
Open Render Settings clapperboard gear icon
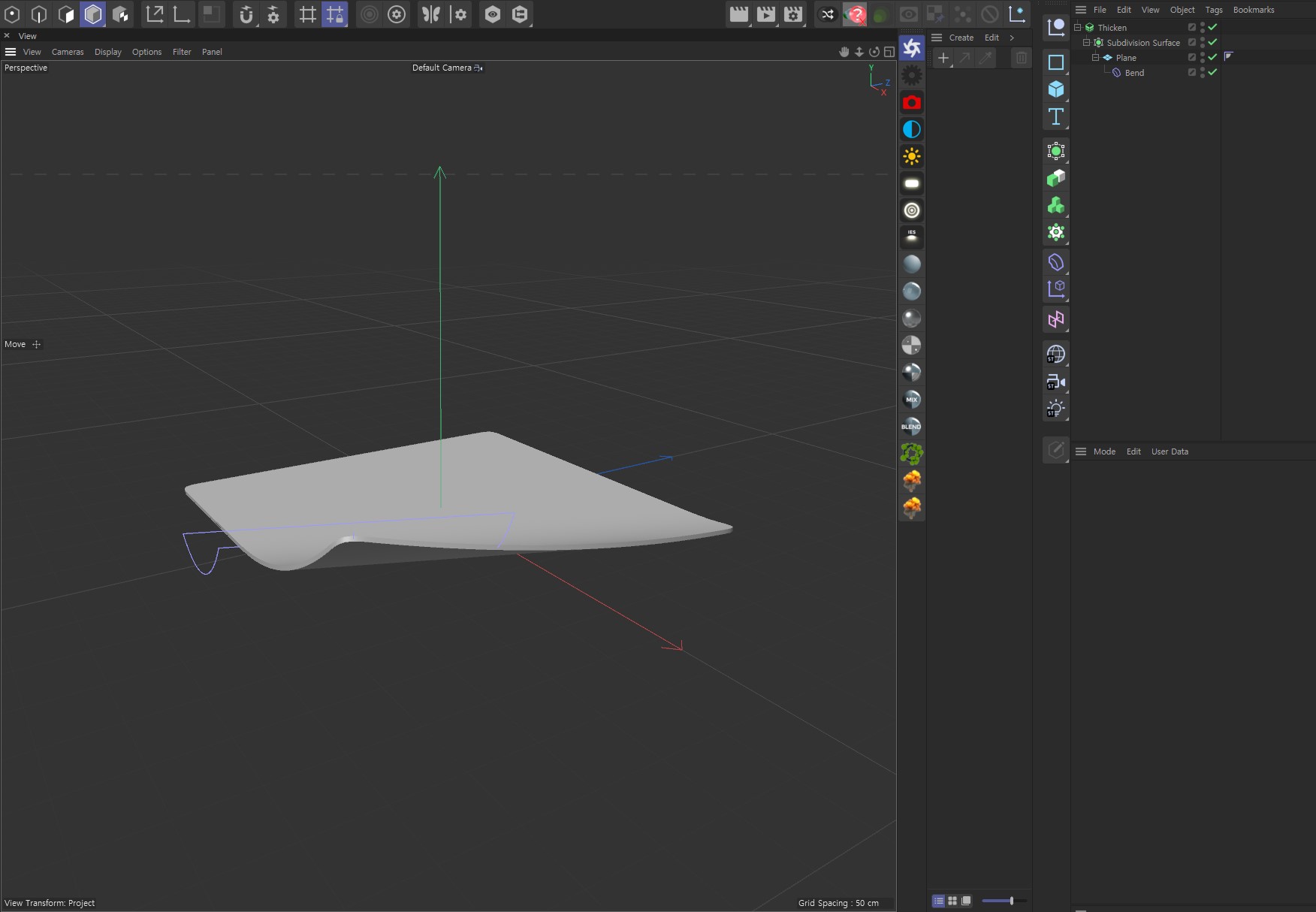[793, 14]
